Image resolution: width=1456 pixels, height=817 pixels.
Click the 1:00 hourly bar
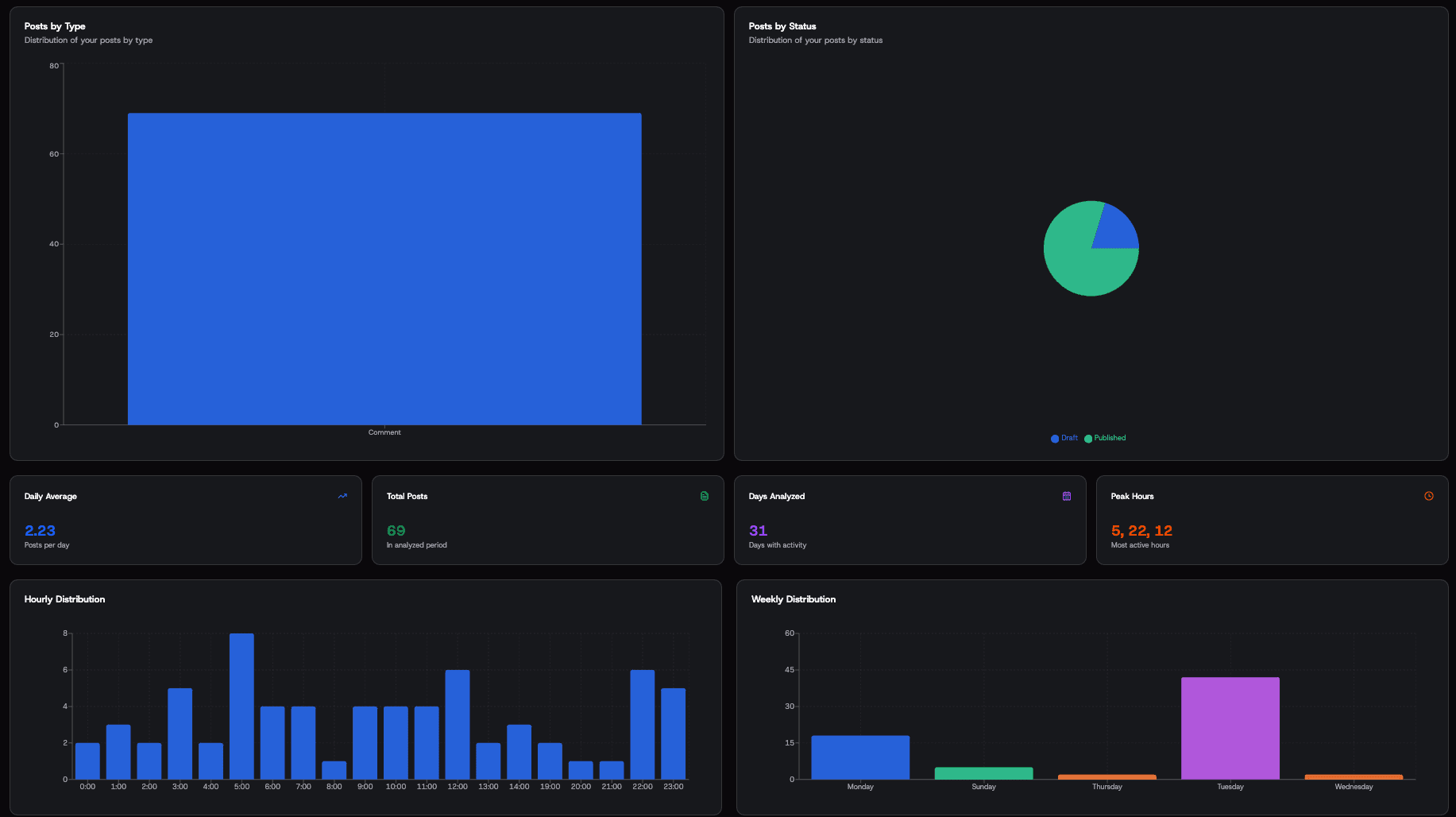(118, 752)
